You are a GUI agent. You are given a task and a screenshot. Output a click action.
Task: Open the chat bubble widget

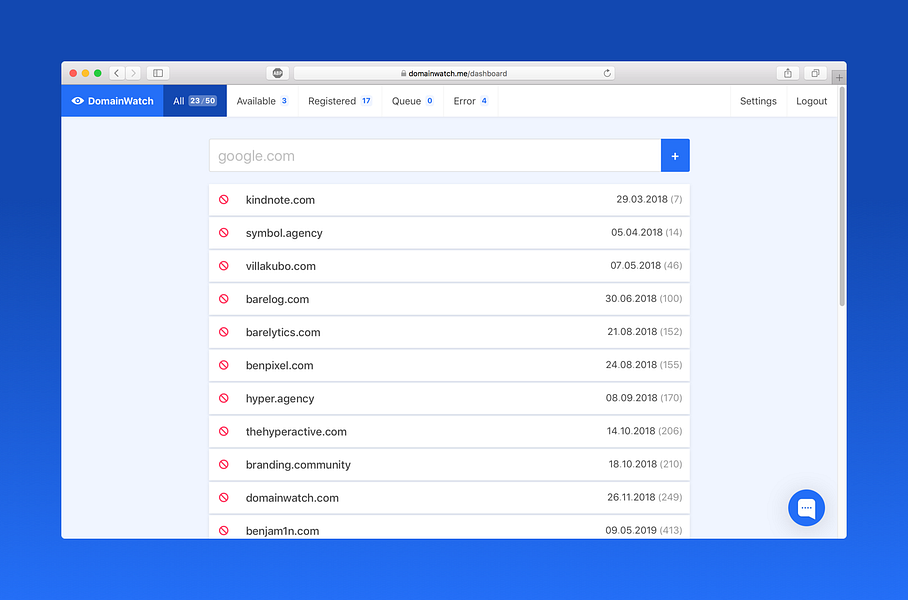[806, 508]
